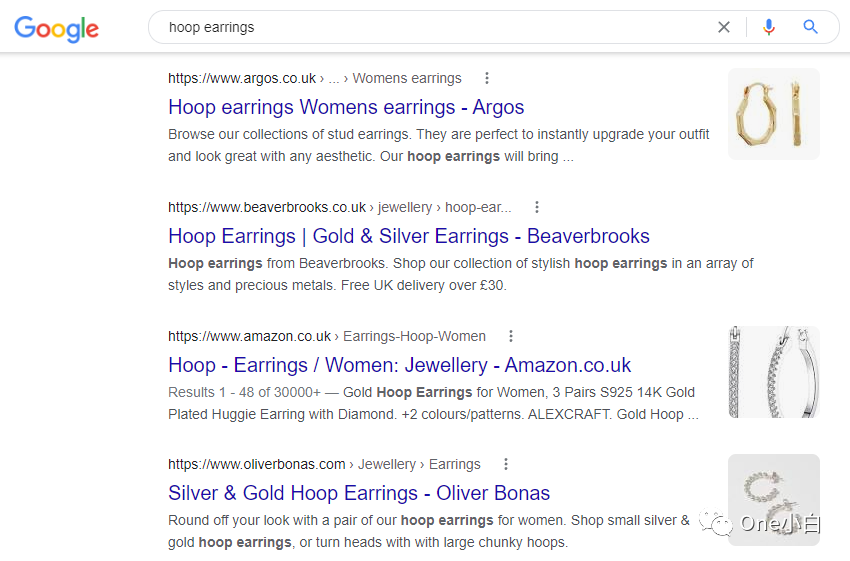Click the Oliver Bonas earrings thumbnail
The height and width of the screenshot is (561, 850).
tap(774, 499)
